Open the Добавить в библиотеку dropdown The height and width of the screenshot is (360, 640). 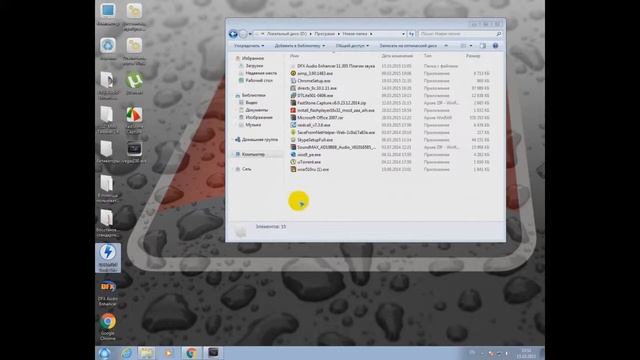pyautogui.click(x=300, y=46)
